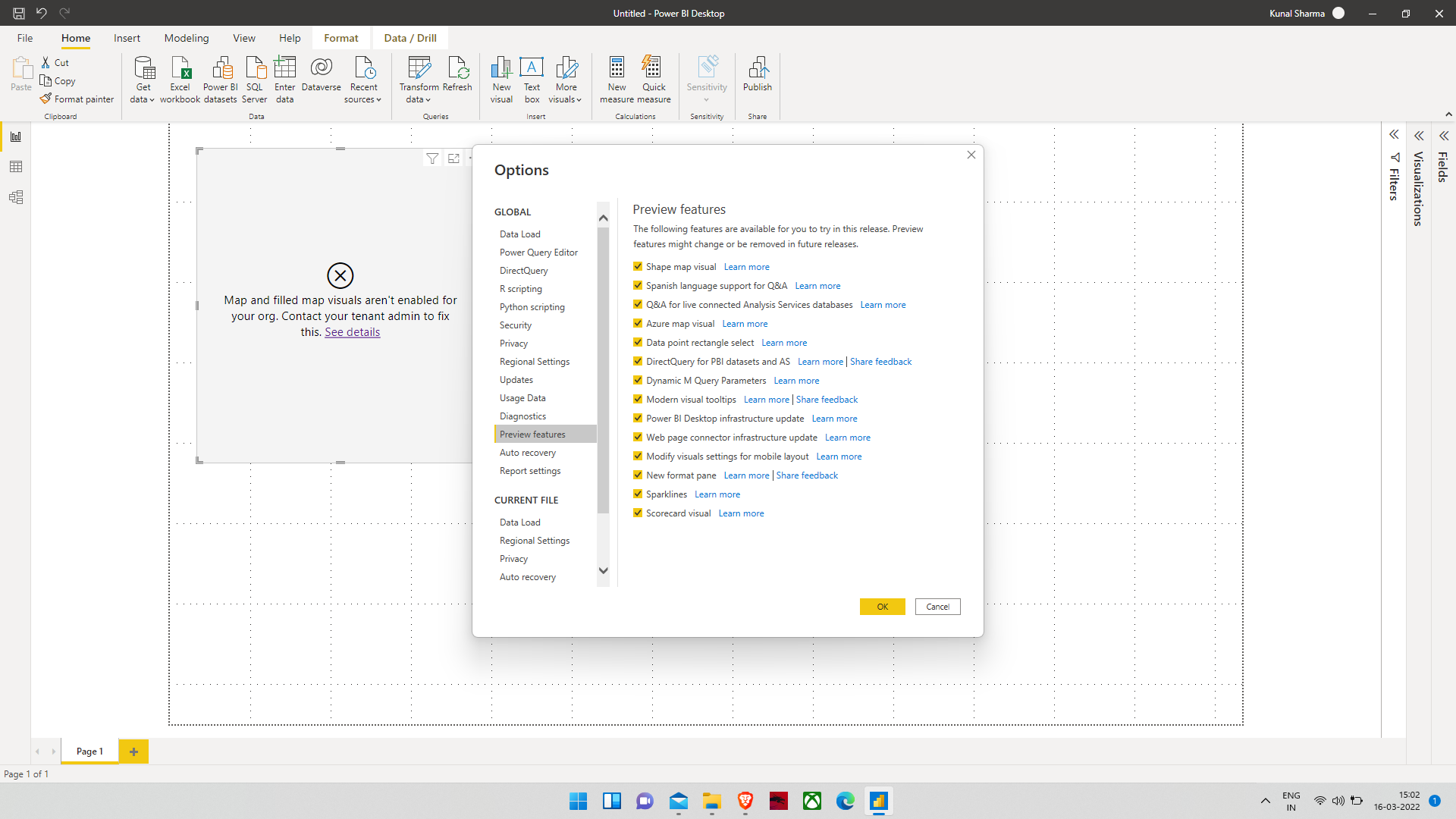
Task: Toggle Dynamic M Query Parameters
Action: tap(638, 381)
